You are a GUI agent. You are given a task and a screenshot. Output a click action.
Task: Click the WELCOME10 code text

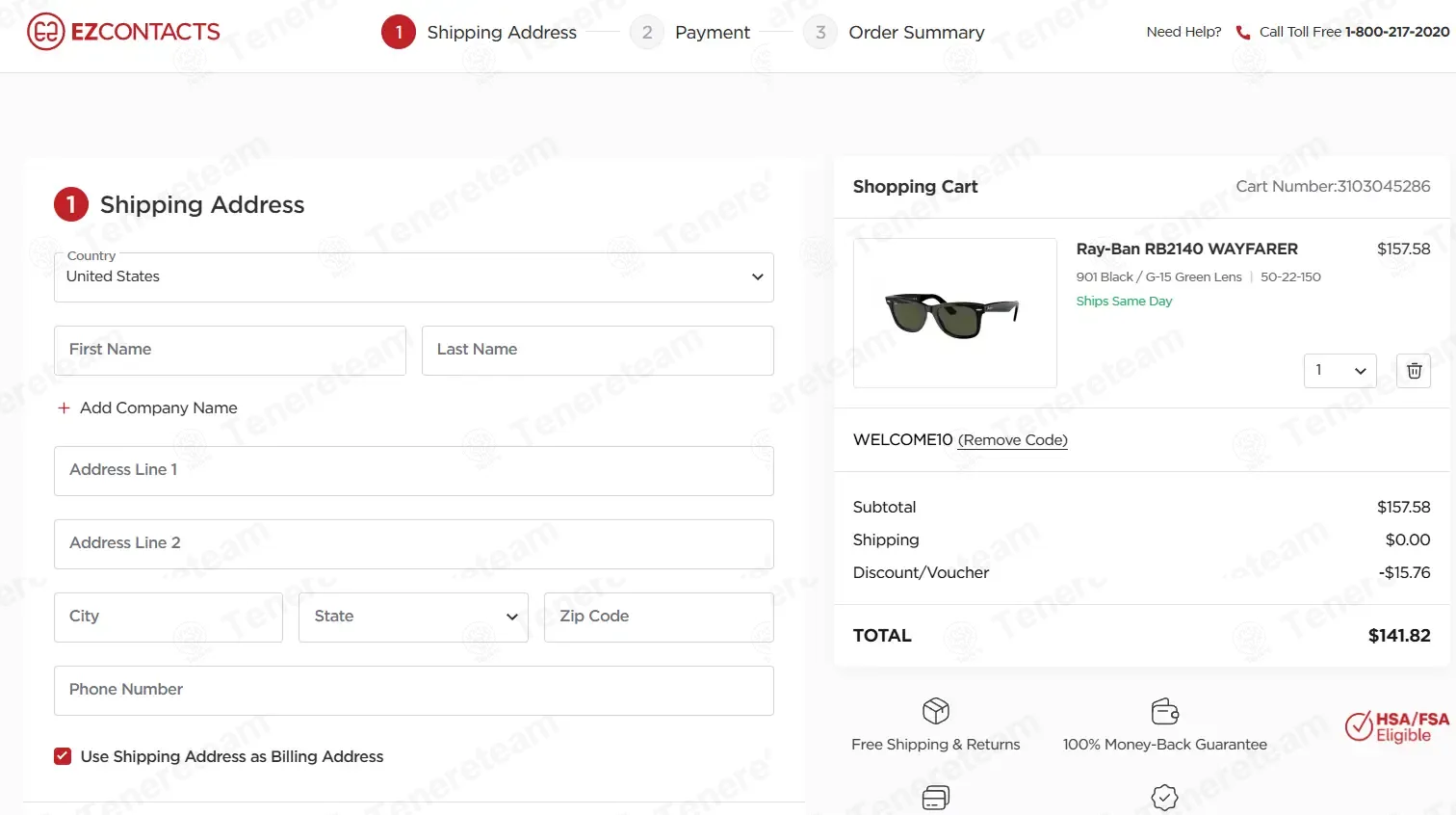pyautogui.click(x=902, y=439)
